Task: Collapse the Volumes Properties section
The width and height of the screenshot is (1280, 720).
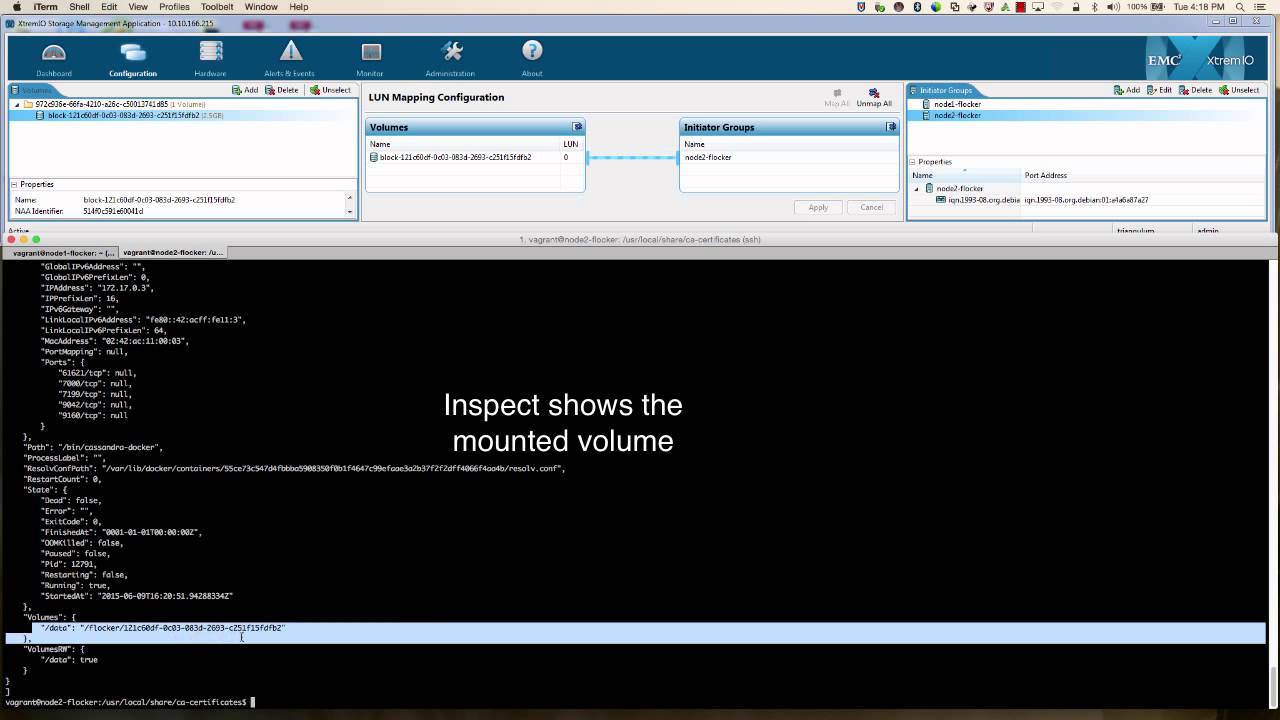Action: [15, 184]
